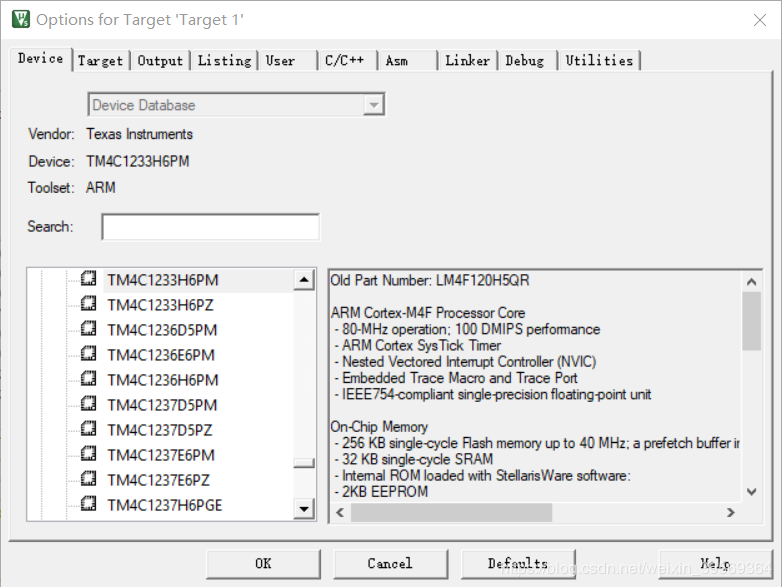Switch to the Utilities tab

pos(599,61)
